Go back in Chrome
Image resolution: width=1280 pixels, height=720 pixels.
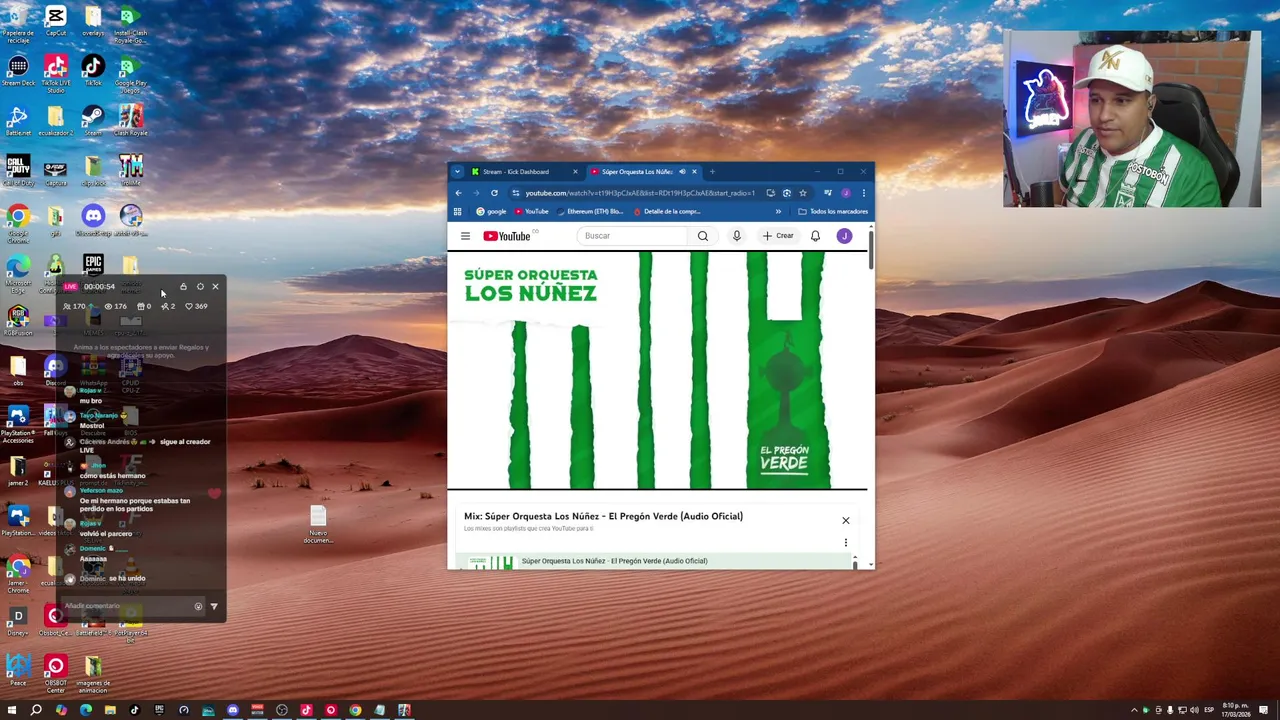[x=458, y=193]
